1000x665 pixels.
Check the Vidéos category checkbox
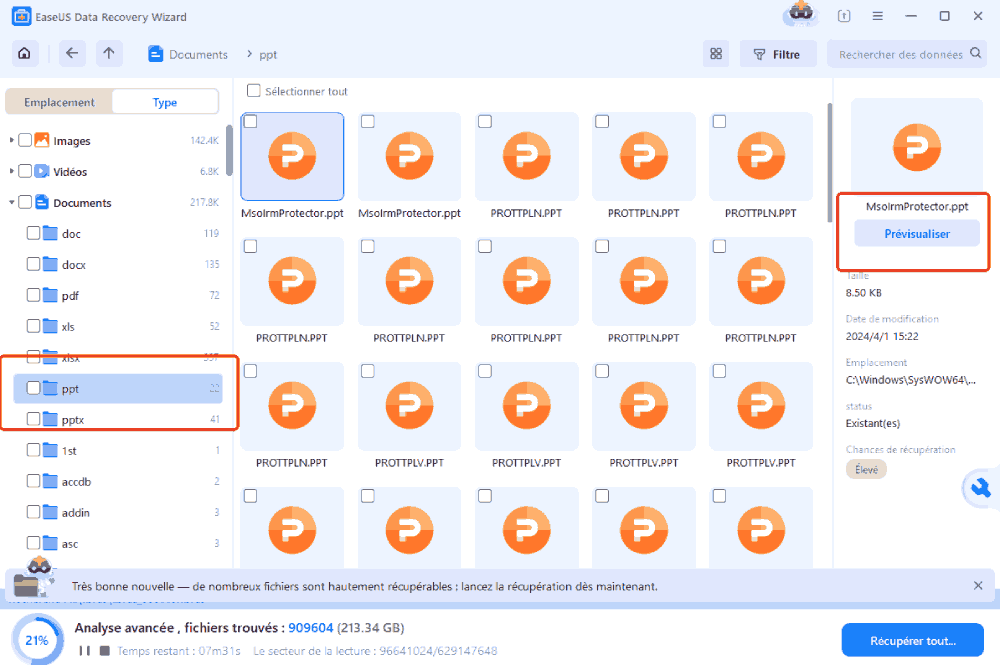tap(25, 171)
